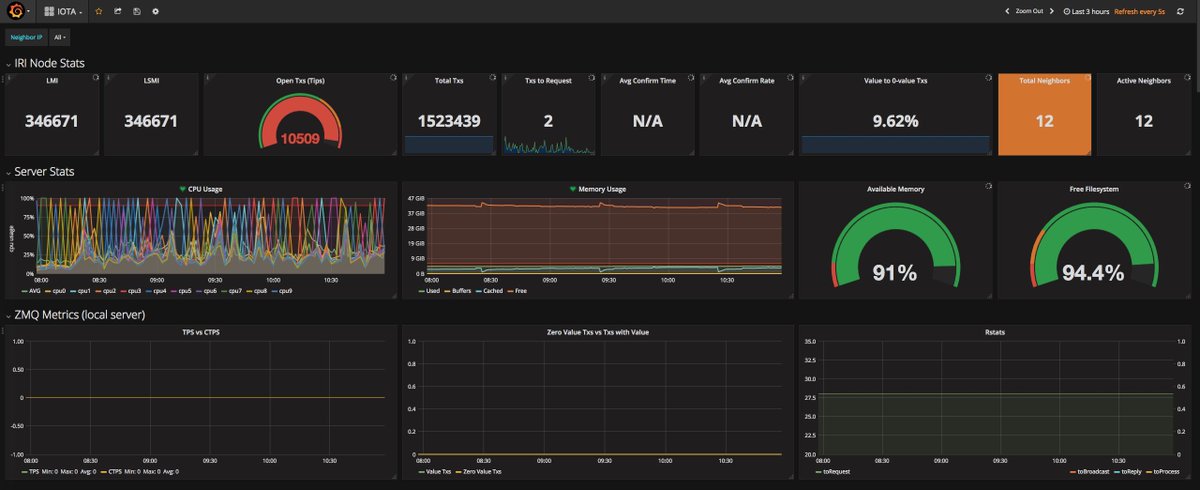Click spinner icon on Total Txs panel
Image resolution: width=1200 pixels, height=490 pixels.
coord(492,77)
